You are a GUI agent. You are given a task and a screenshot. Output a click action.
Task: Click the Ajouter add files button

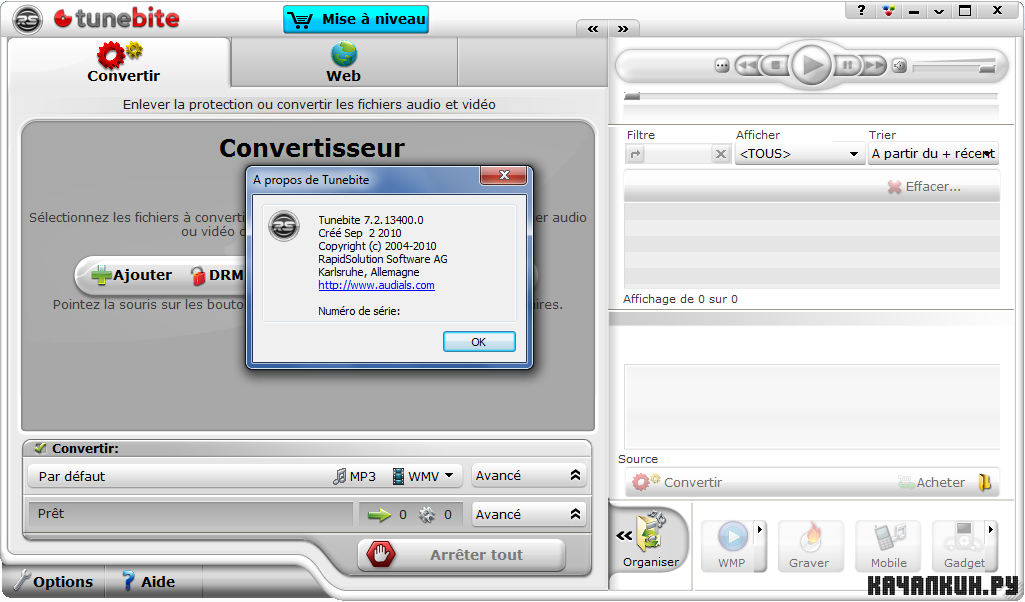[x=132, y=275]
